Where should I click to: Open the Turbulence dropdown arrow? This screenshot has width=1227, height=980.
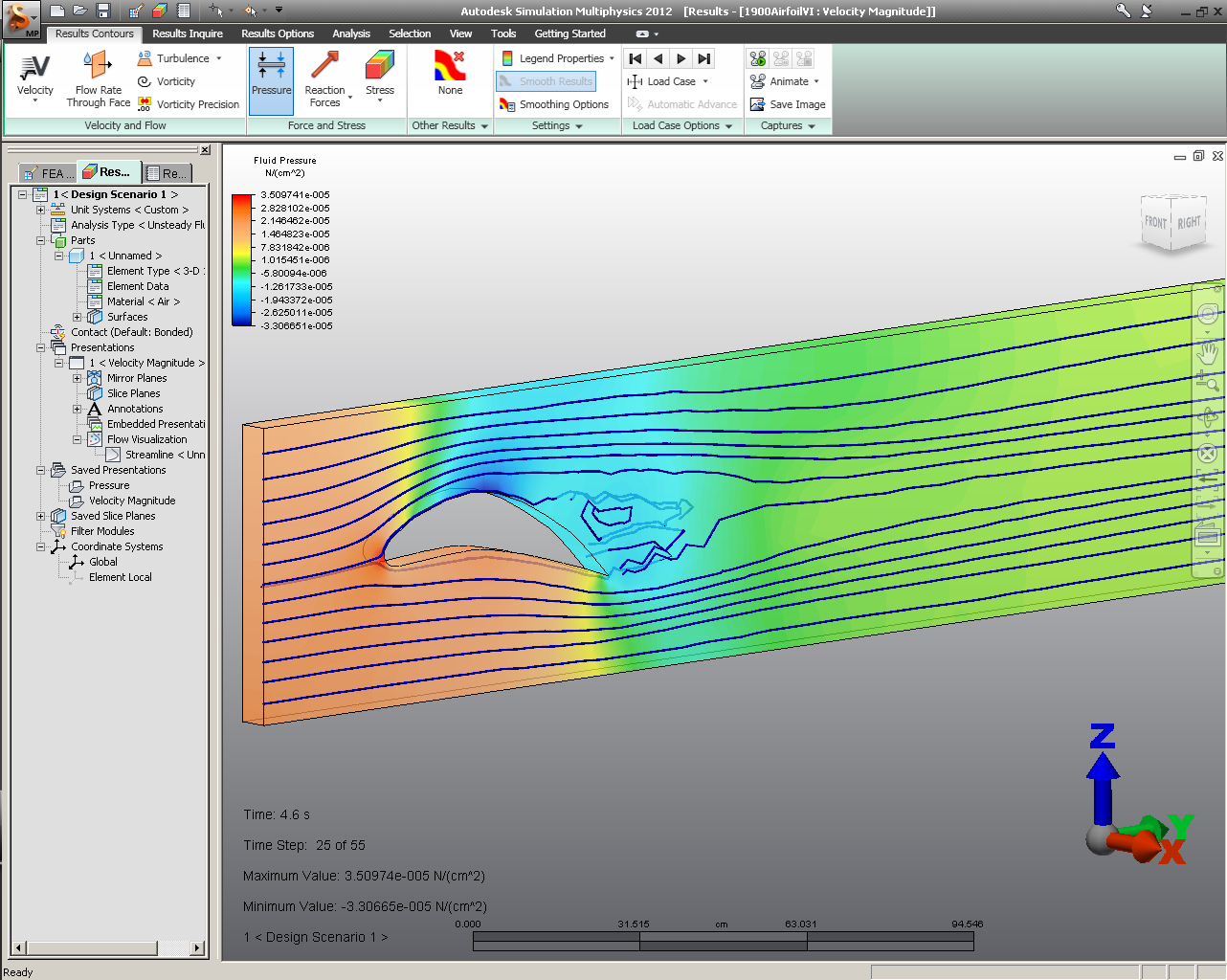click(219, 58)
